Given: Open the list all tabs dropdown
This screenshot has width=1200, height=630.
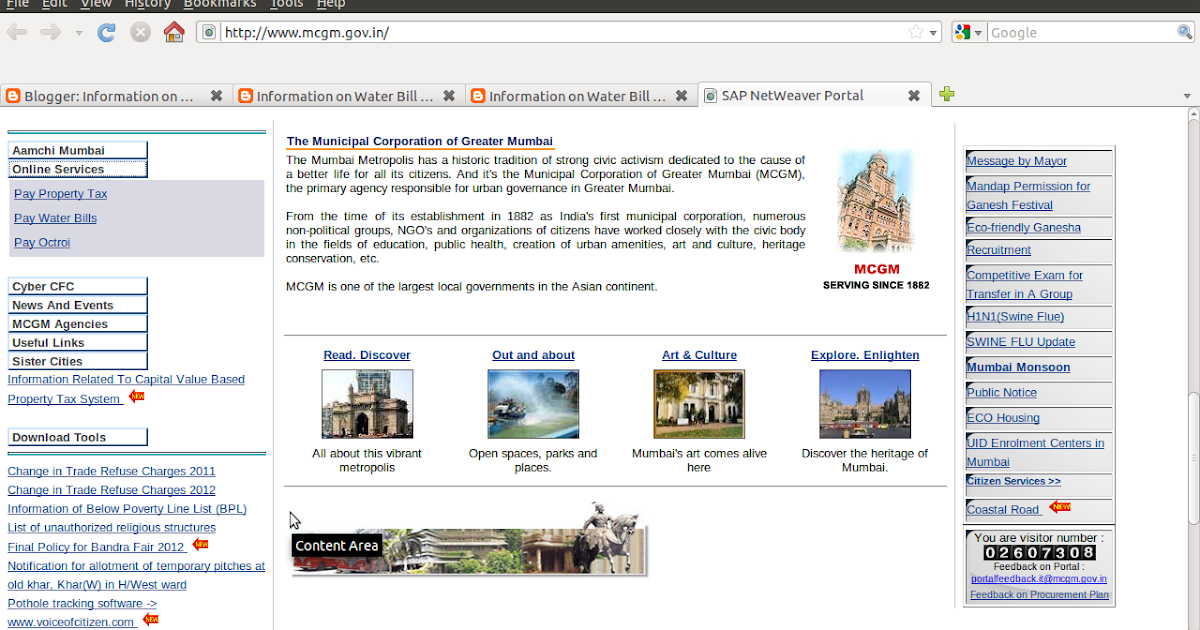Looking at the screenshot, I should click(x=1188, y=96).
